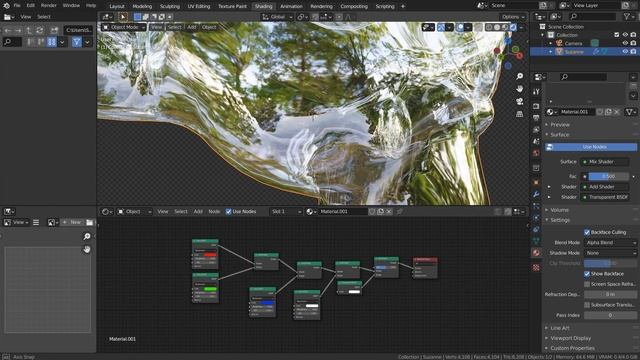Expand the Line Art panel
This screenshot has height=360, width=640.
click(x=559, y=328)
